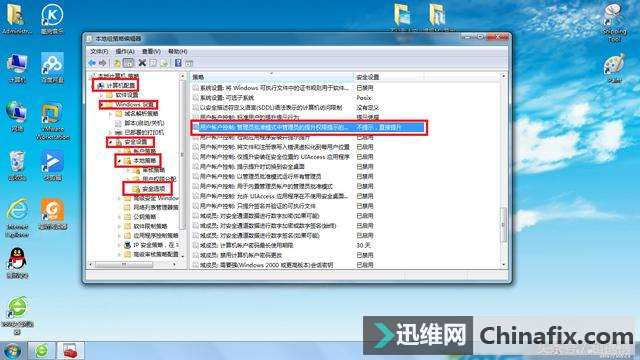Launch the blue K music player icon
The height and width of the screenshot is (360, 640).
[x=52, y=19]
